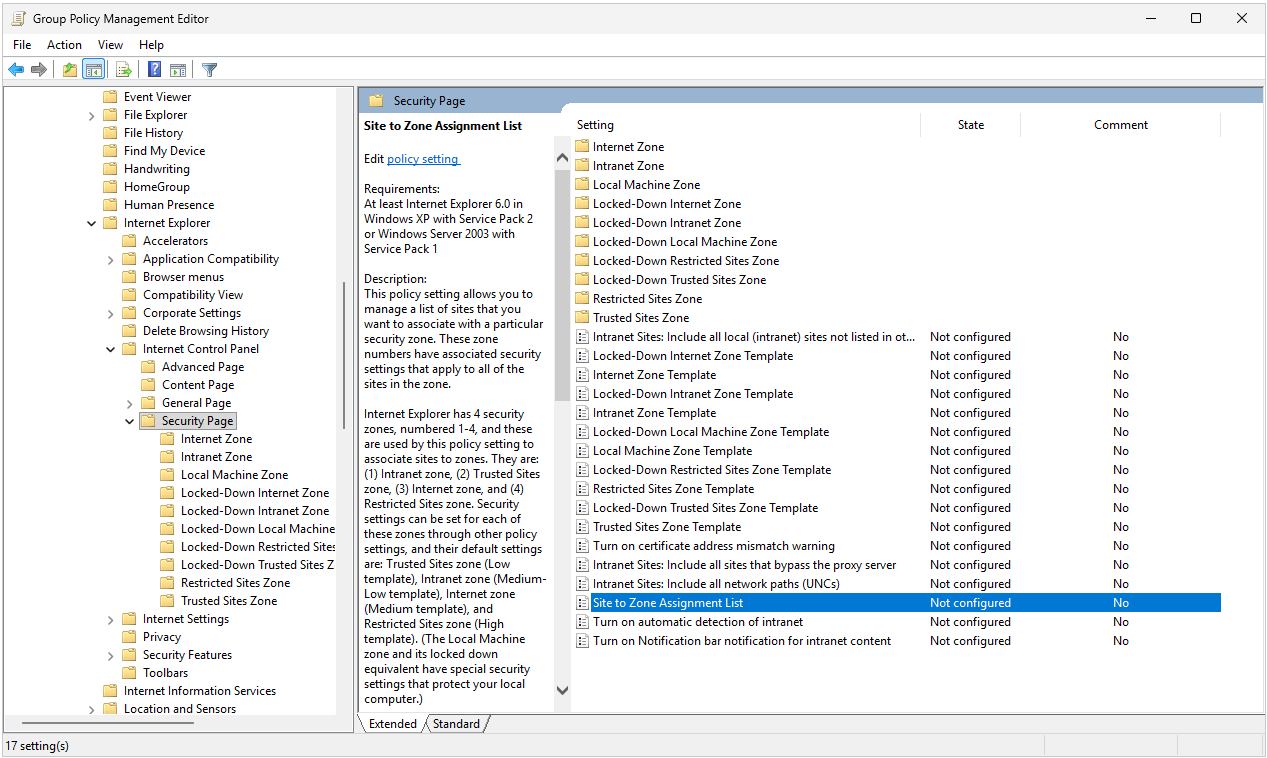Click icon next to Restricted Sites Zone Template
The width and height of the screenshot is (1267, 758).
coord(583,489)
